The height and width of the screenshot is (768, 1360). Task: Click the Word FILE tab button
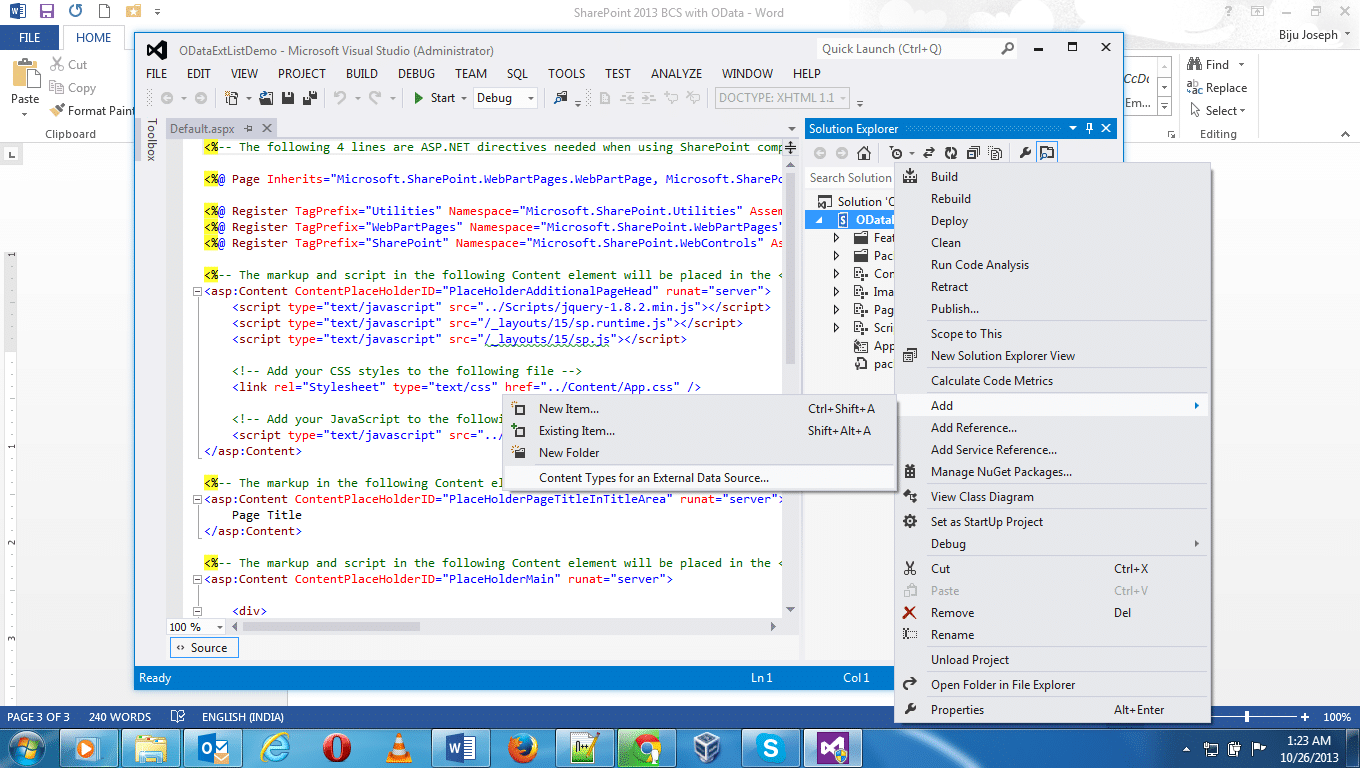pyautogui.click(x=29, y=38)
